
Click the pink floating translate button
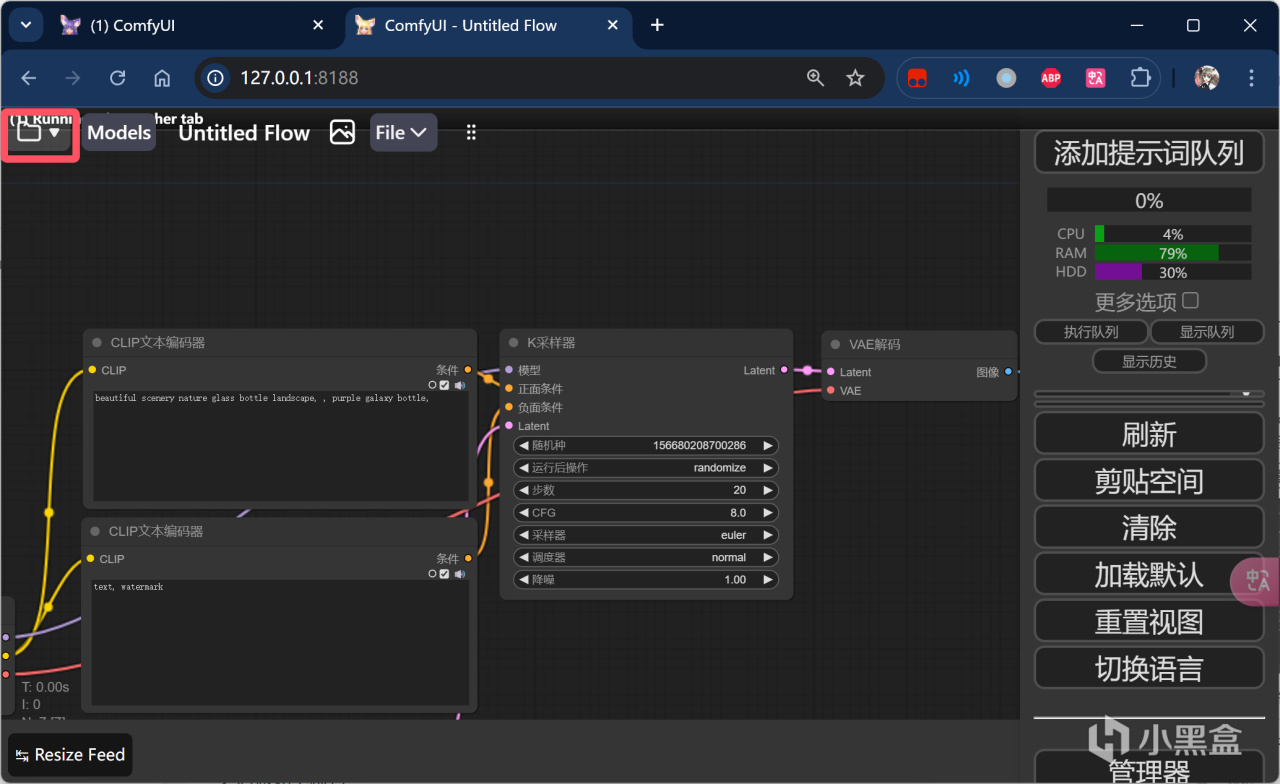[1256, 581]
